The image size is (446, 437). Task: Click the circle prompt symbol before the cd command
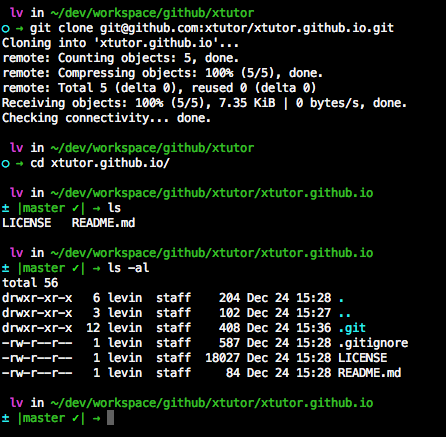click(x=6, y=164)
